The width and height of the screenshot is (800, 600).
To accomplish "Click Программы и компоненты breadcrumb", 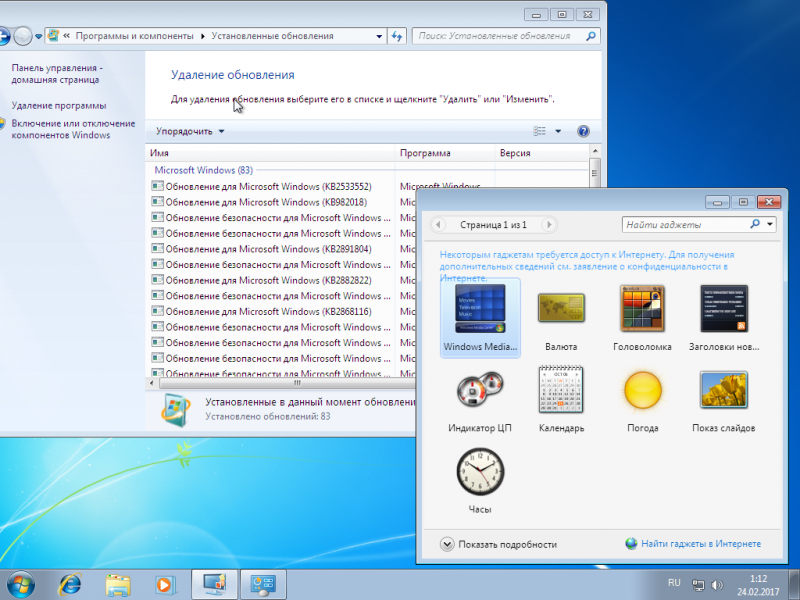I will click(x=135, y=36).
